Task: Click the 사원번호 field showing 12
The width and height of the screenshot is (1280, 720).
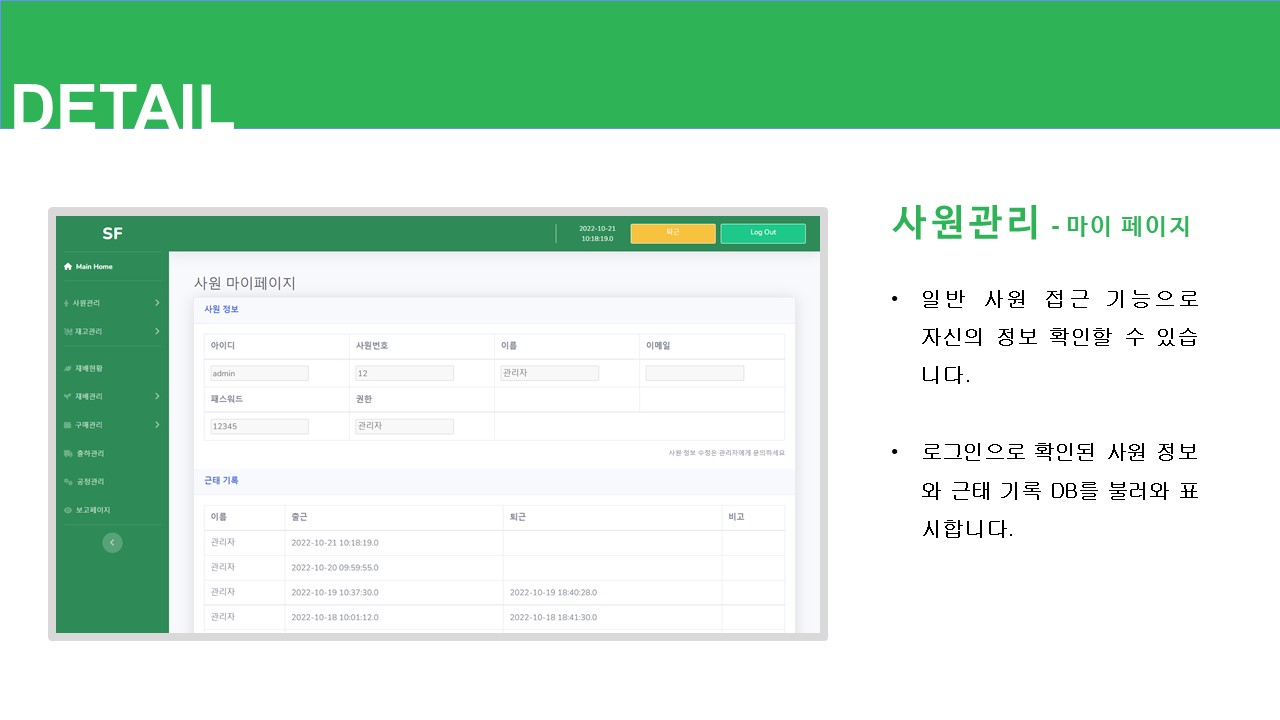Action: (404, 373)
